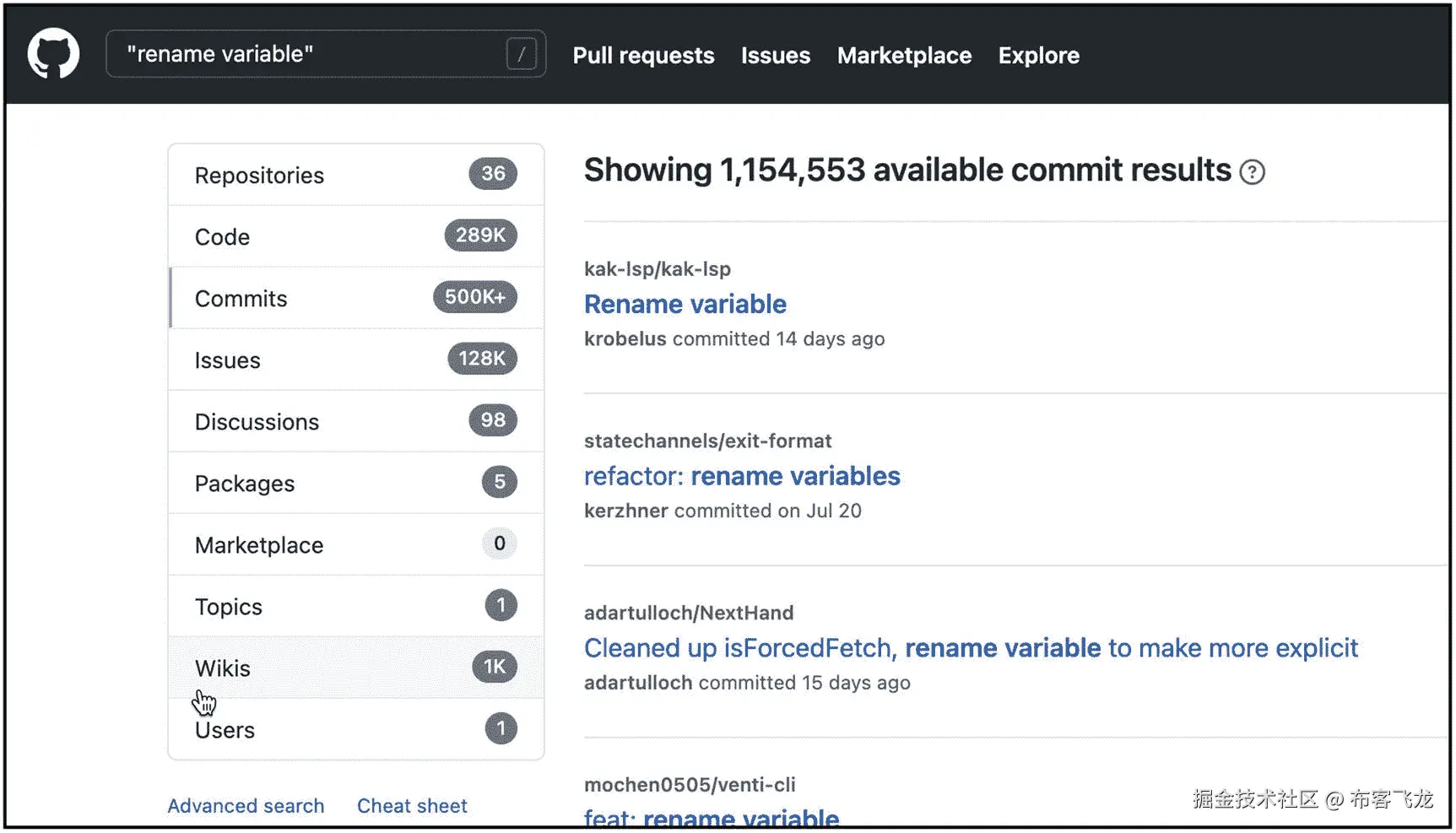
Task: Open the Cheat sheet link
Action: pyautogui.click(x=412, y=806)
